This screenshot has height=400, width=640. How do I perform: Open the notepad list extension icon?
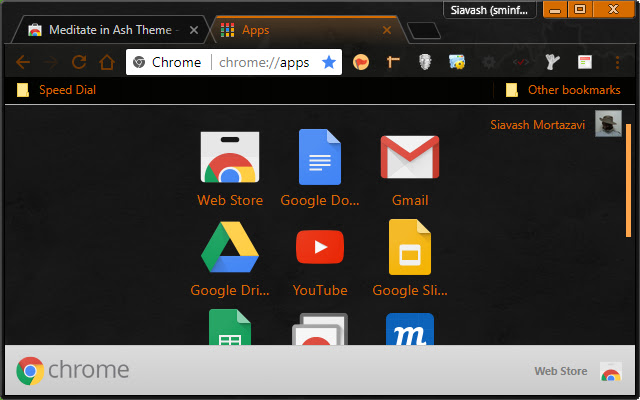(584, 62)
